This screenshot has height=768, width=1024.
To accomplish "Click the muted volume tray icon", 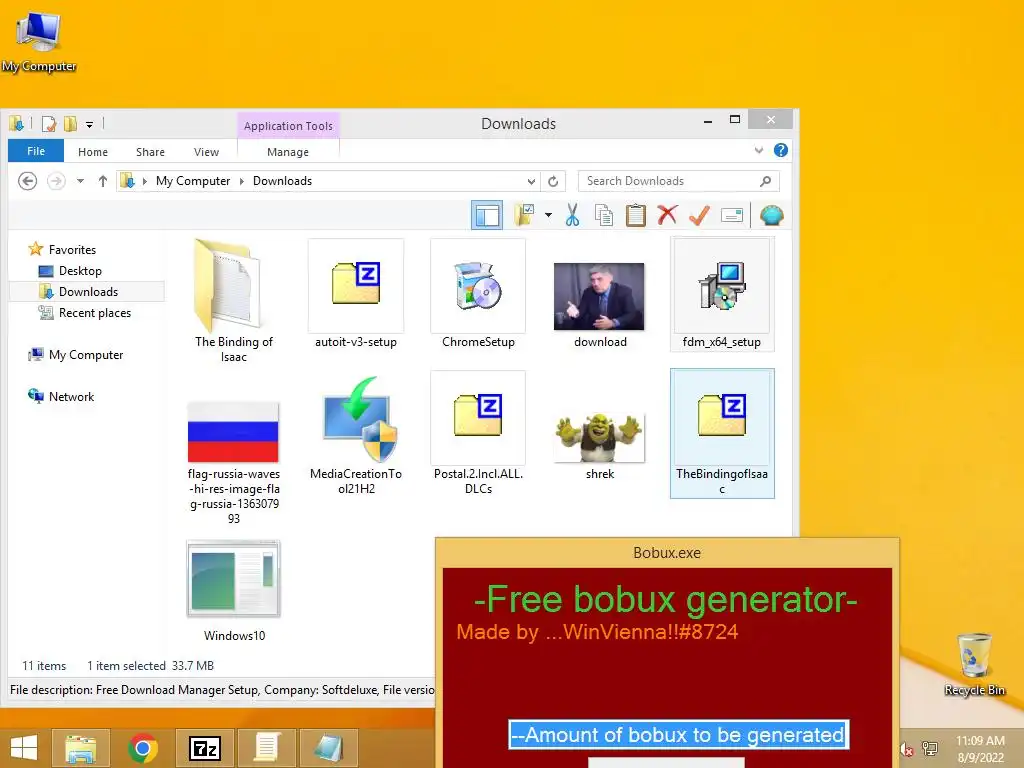I will click(906, 749).
